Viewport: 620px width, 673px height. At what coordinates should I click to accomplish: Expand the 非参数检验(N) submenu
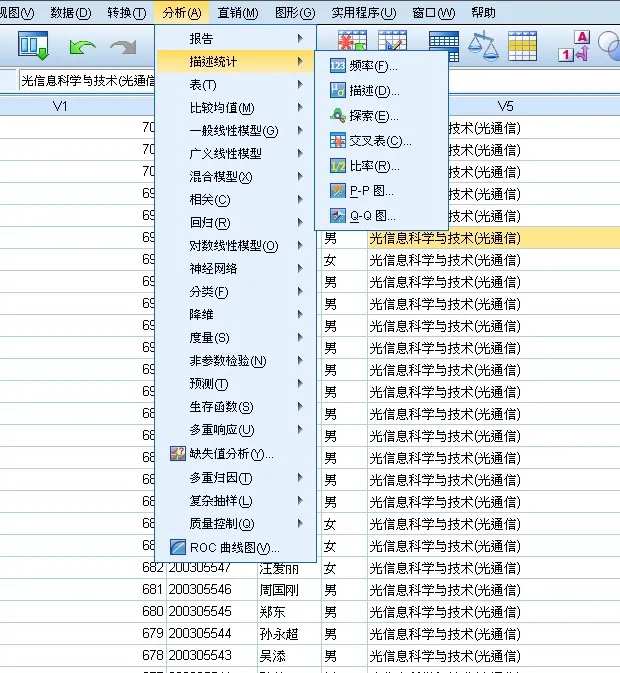click(x=236, y=361)
